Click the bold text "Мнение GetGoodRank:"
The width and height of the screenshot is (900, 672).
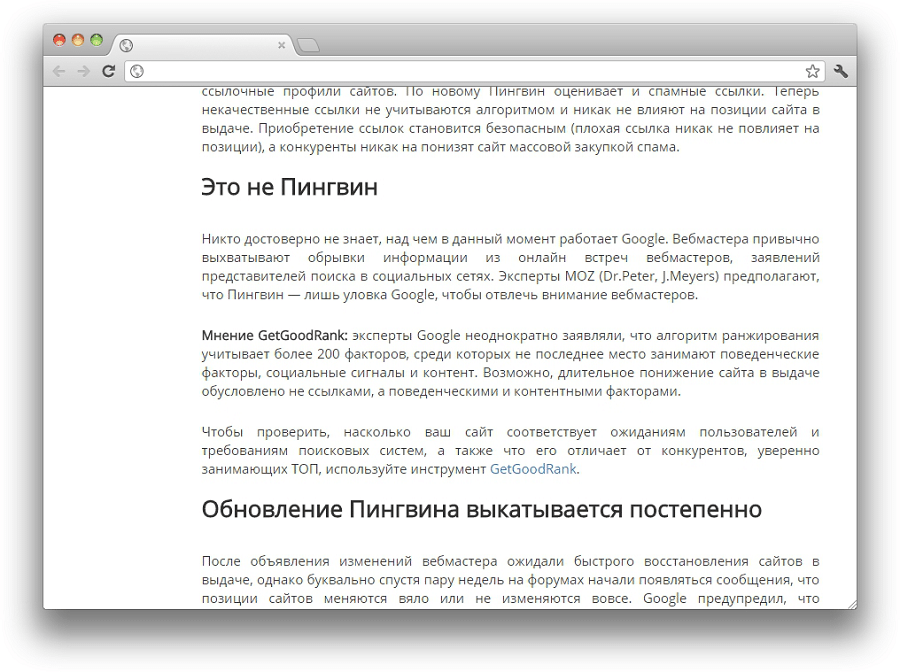click(x=274, y=335)
